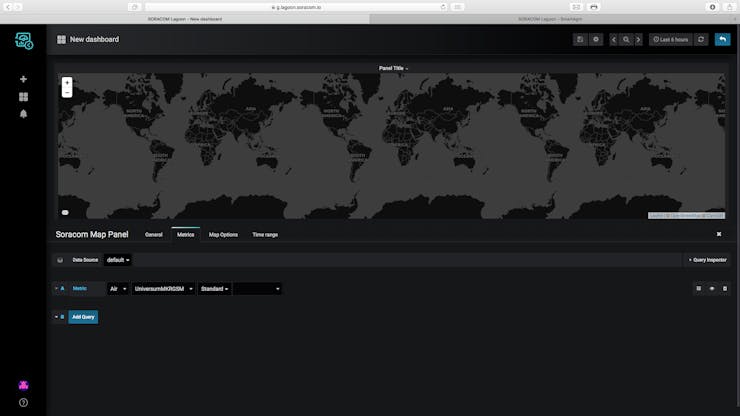Open query A options menu icon
740x416 pixels.
[698, 289]
